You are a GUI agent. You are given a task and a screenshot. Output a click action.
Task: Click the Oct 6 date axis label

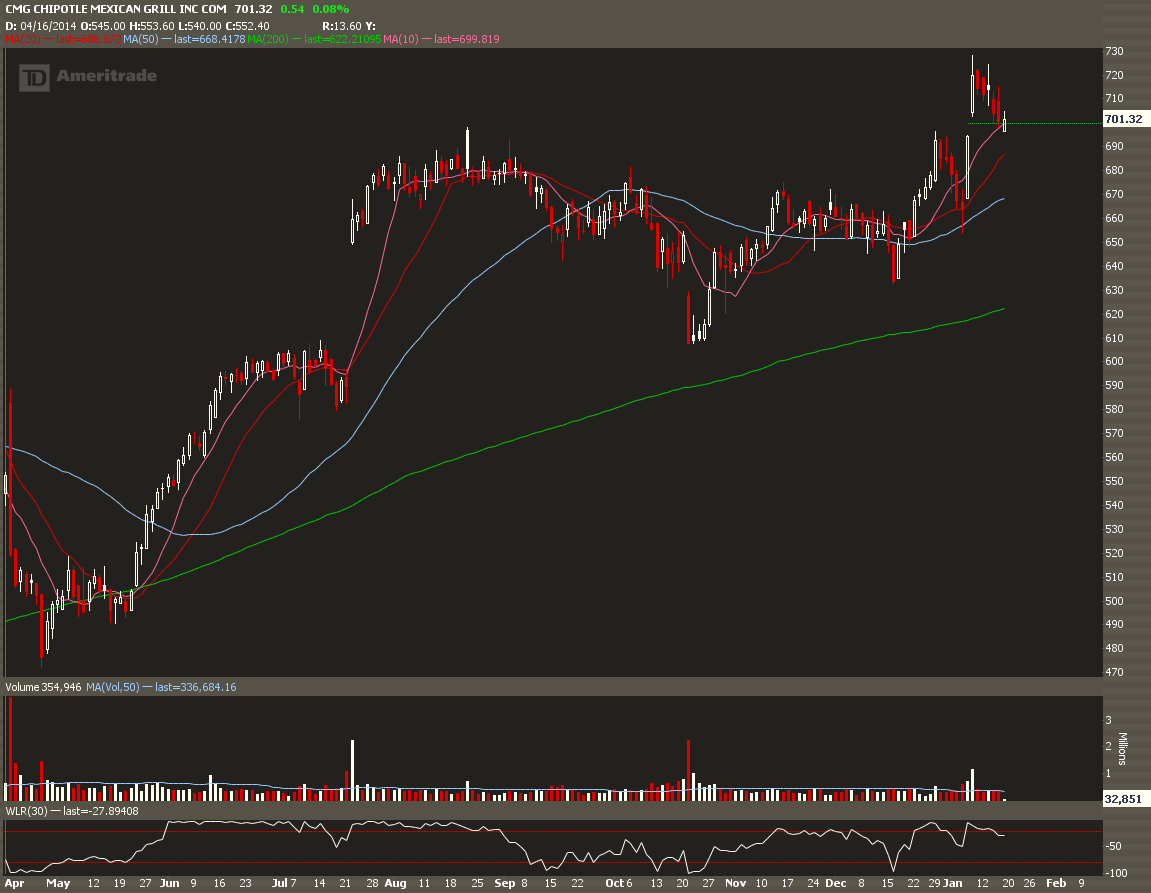pyautogui.click(x=619, y=883)
